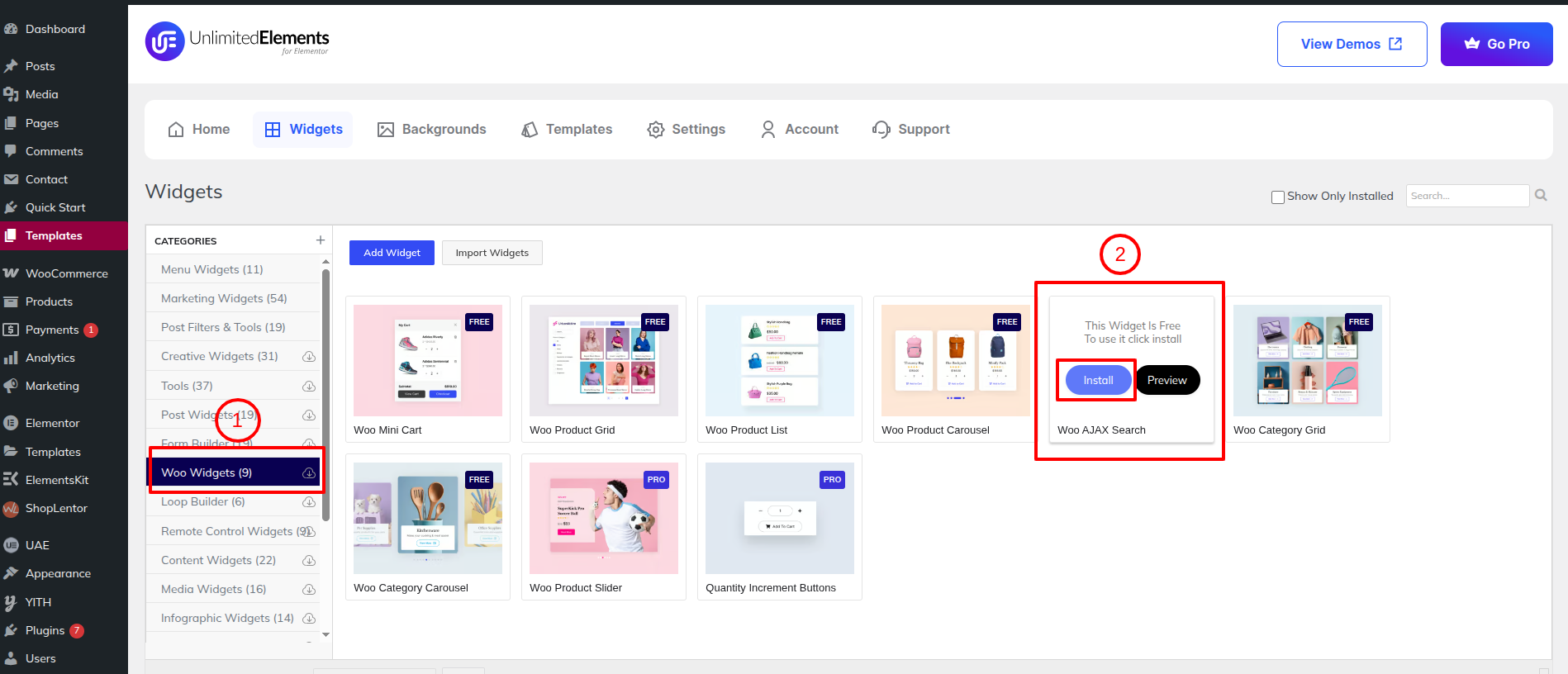Install the Woo AJAX Search widget
The height and width of the screenshot is (674, 1568).
coord(1098,380)
